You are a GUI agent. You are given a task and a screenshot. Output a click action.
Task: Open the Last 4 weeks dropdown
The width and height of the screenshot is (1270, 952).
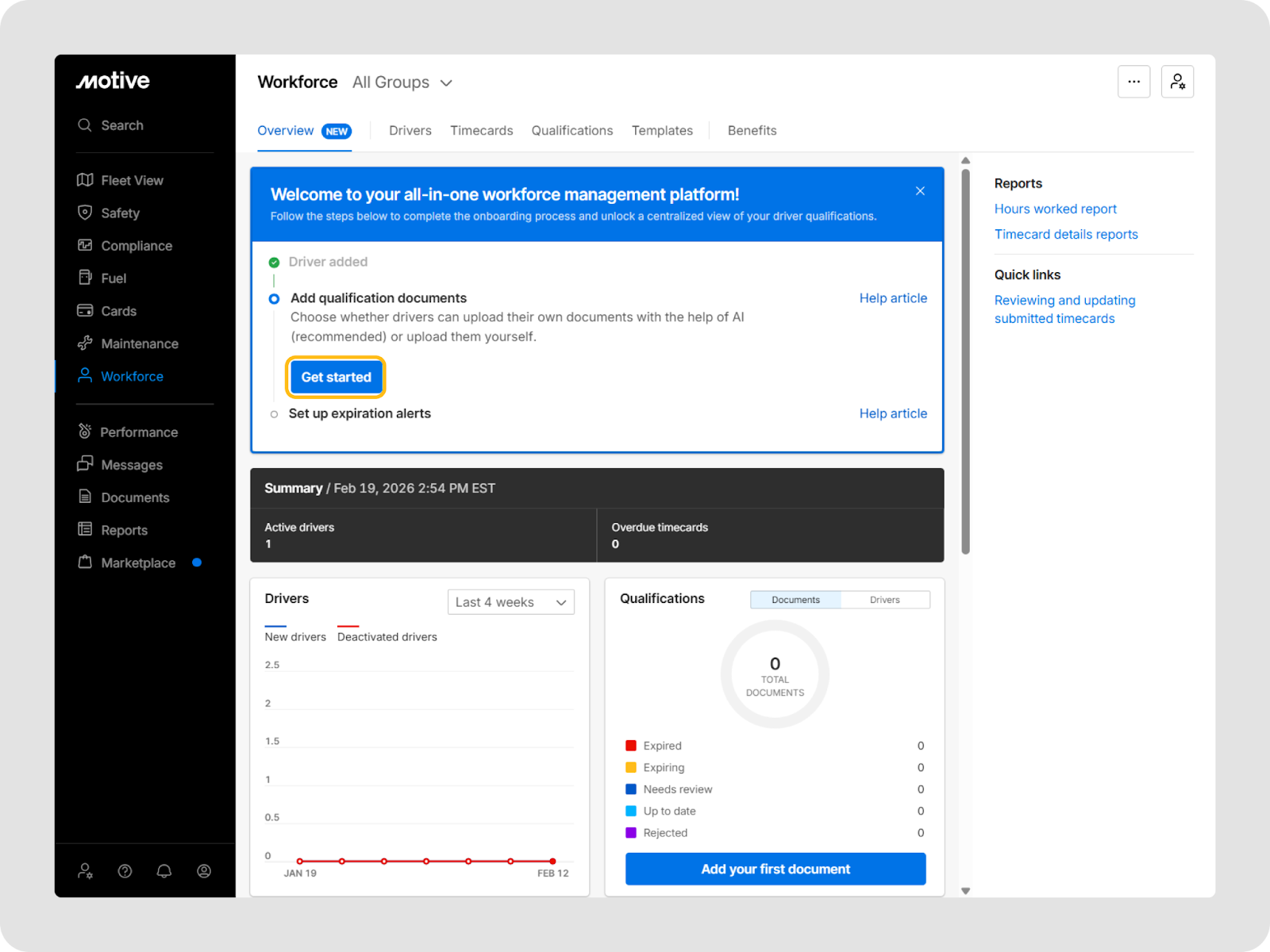[x=510, y=602]
